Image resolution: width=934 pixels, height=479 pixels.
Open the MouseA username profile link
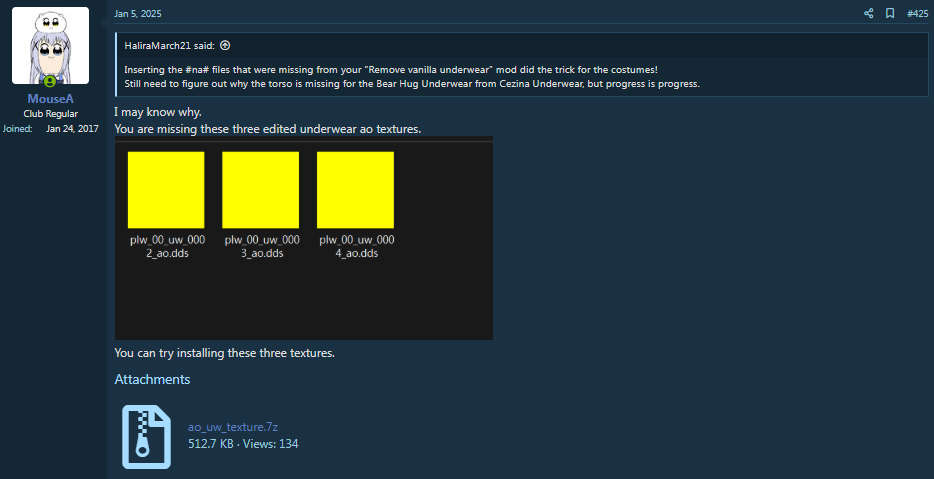[x=50, y=99]
